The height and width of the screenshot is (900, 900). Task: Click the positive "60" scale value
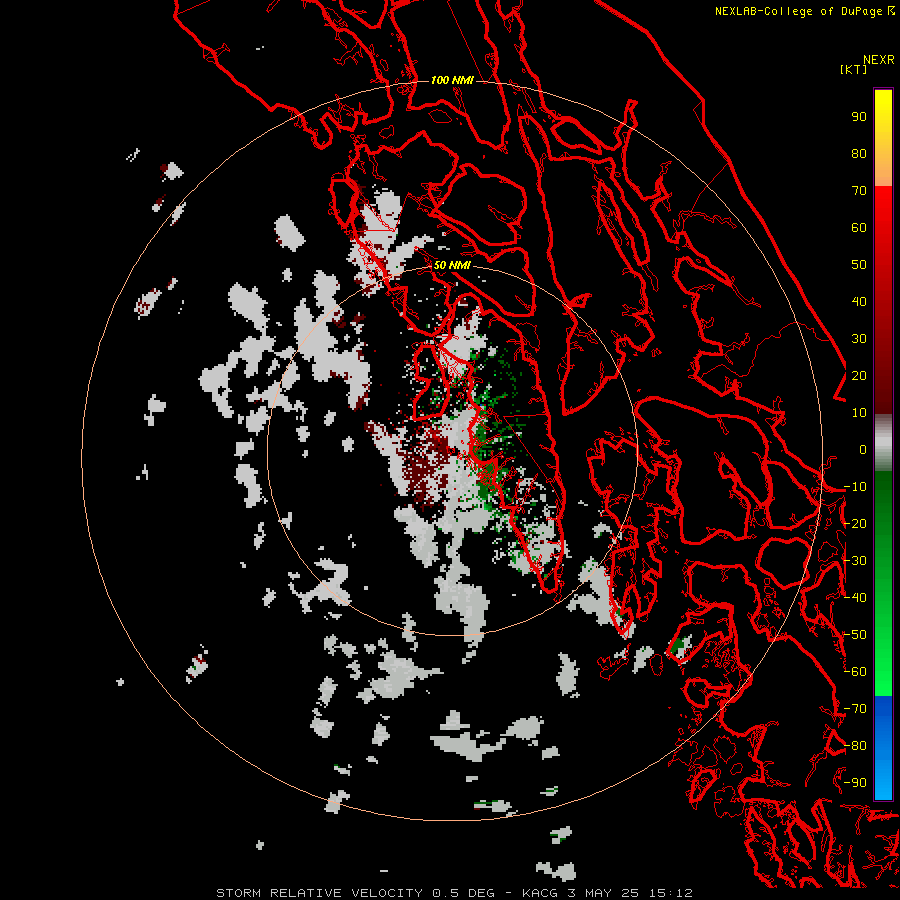859,227
